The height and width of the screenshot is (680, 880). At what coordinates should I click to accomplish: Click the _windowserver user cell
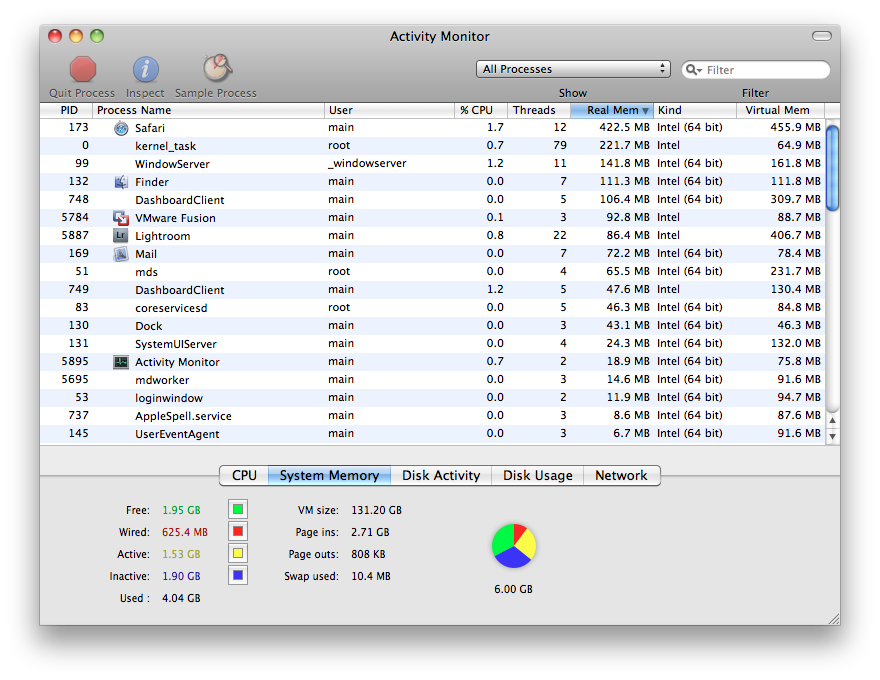[367, 163]
